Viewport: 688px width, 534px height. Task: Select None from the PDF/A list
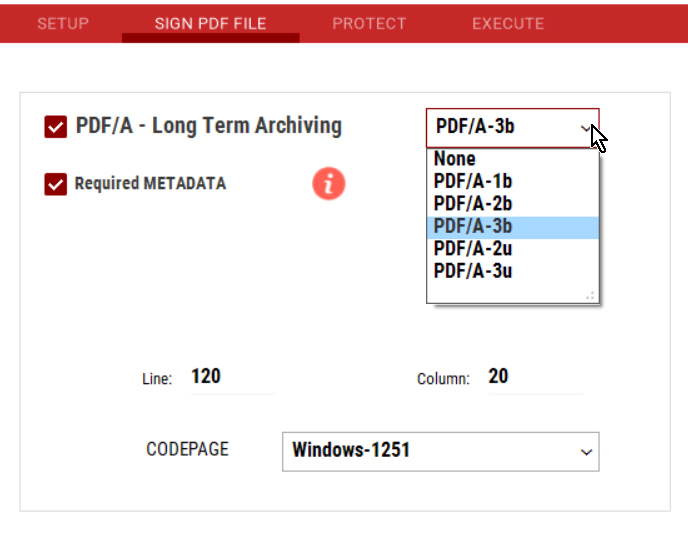coord(512,159)
